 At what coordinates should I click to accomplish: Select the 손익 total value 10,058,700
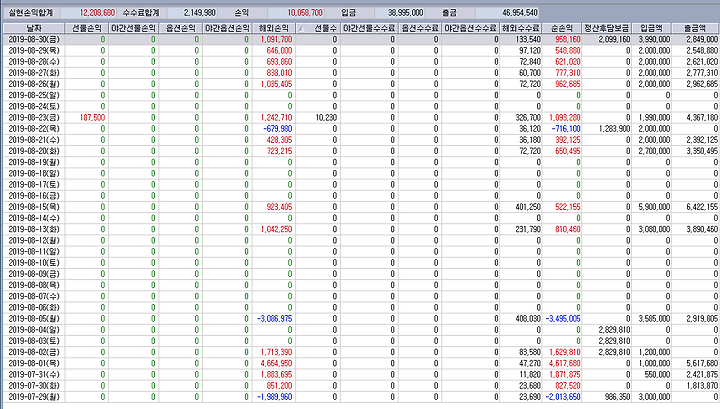tap(305, 13)
